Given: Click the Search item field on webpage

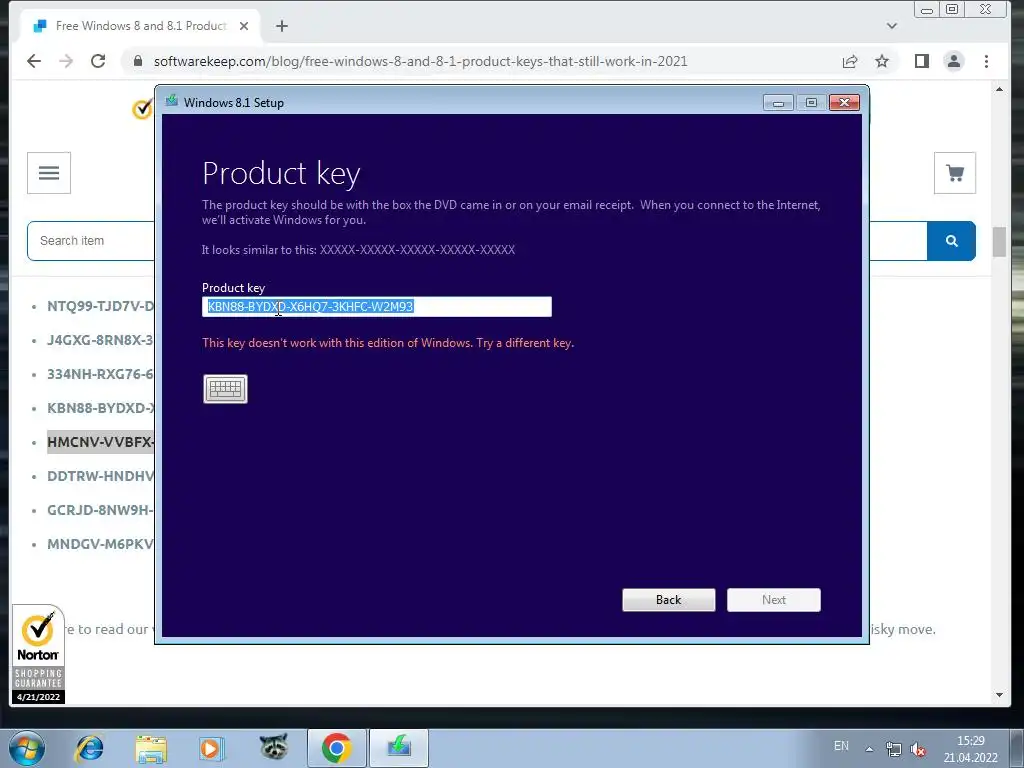Looking at the screenshot, I should pyautogui.click(x=91, y=241).
